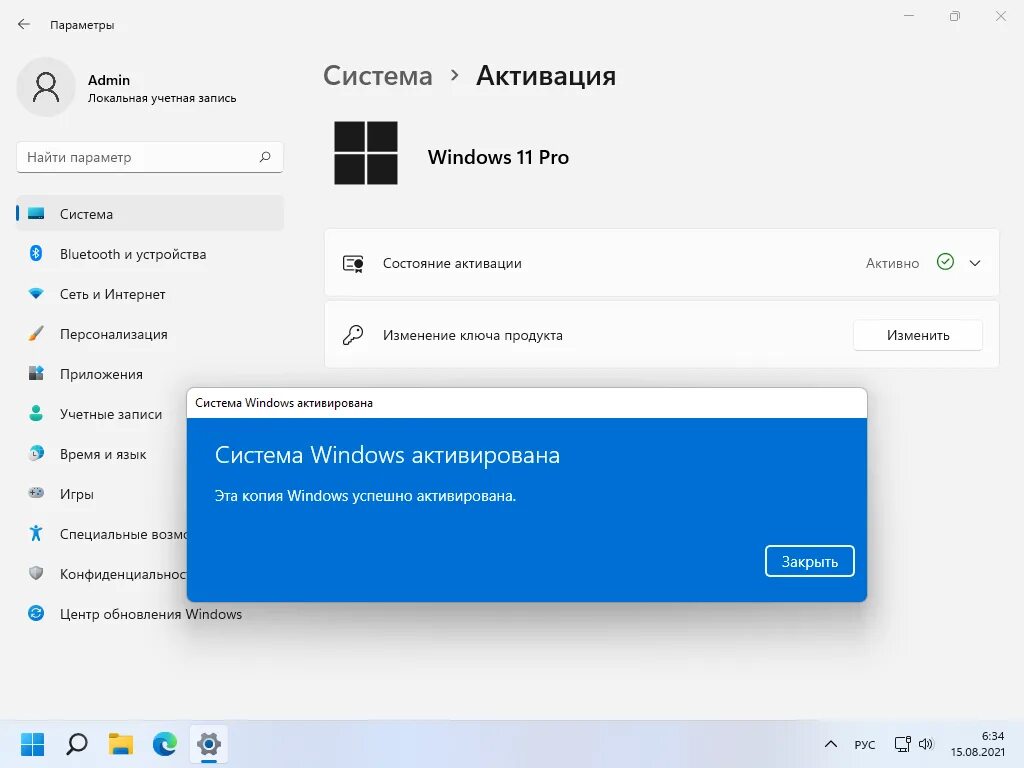The image size is (1024, 768).
Task: Click the Изменить product key button
Action: (x=918, y=335)
